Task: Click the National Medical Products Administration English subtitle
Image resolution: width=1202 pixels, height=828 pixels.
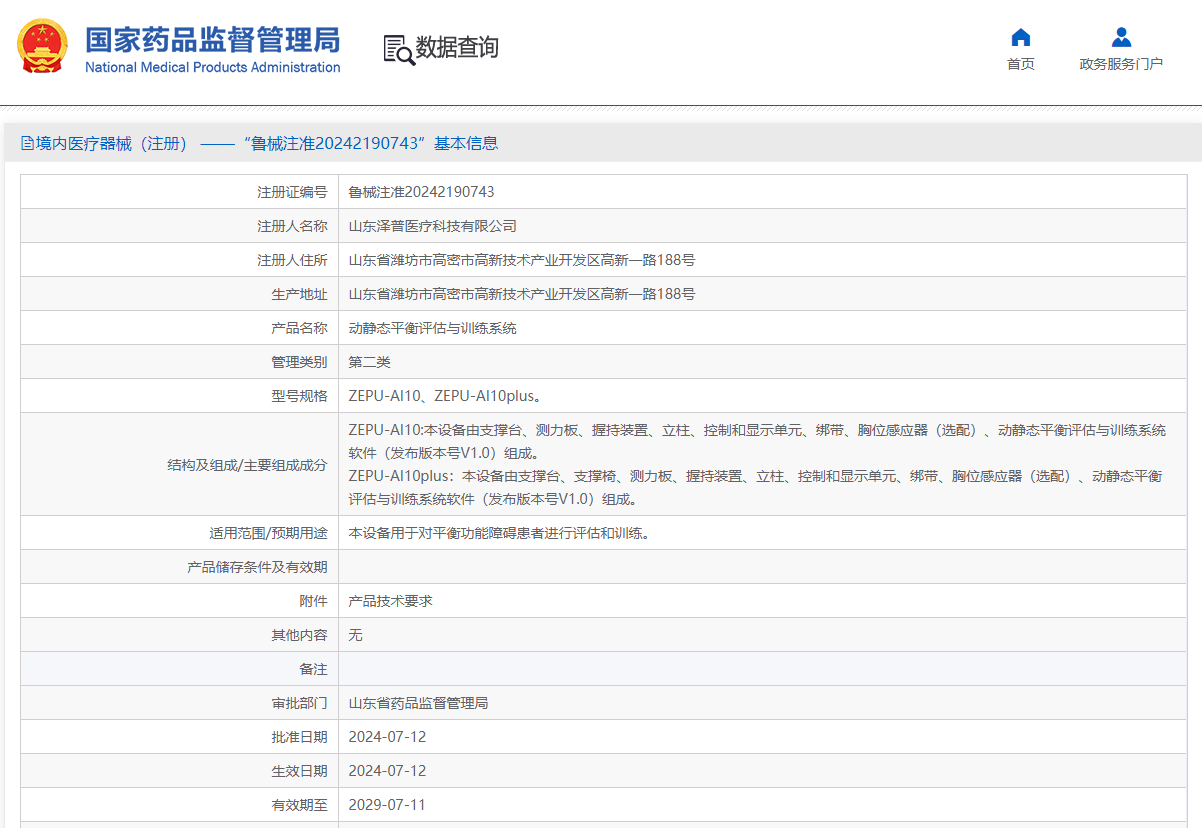Action: 212,68
